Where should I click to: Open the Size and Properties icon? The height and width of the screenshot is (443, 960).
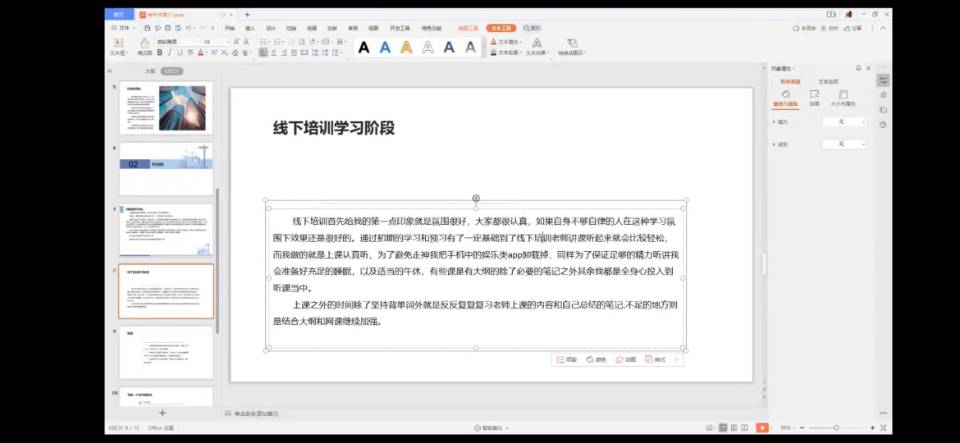(841, 95)
